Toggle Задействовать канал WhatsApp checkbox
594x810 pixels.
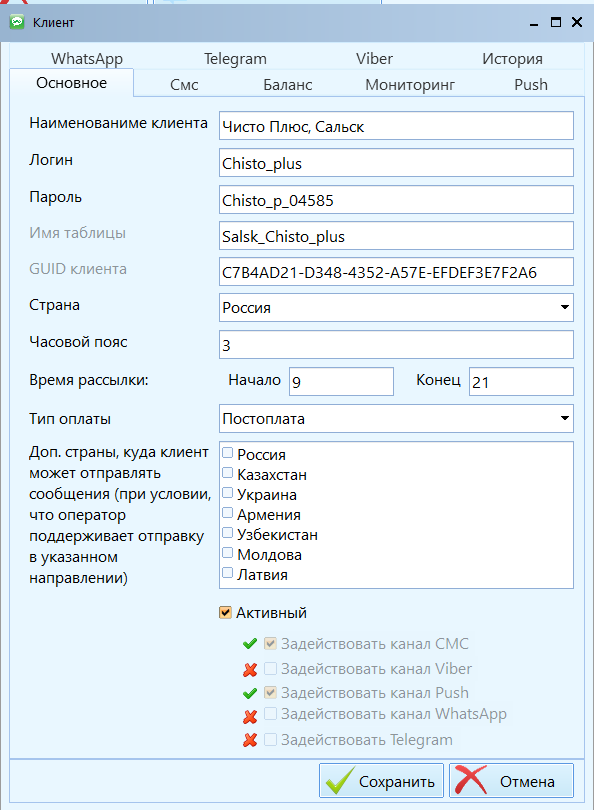pyautogui.click(x=270, y=714)
